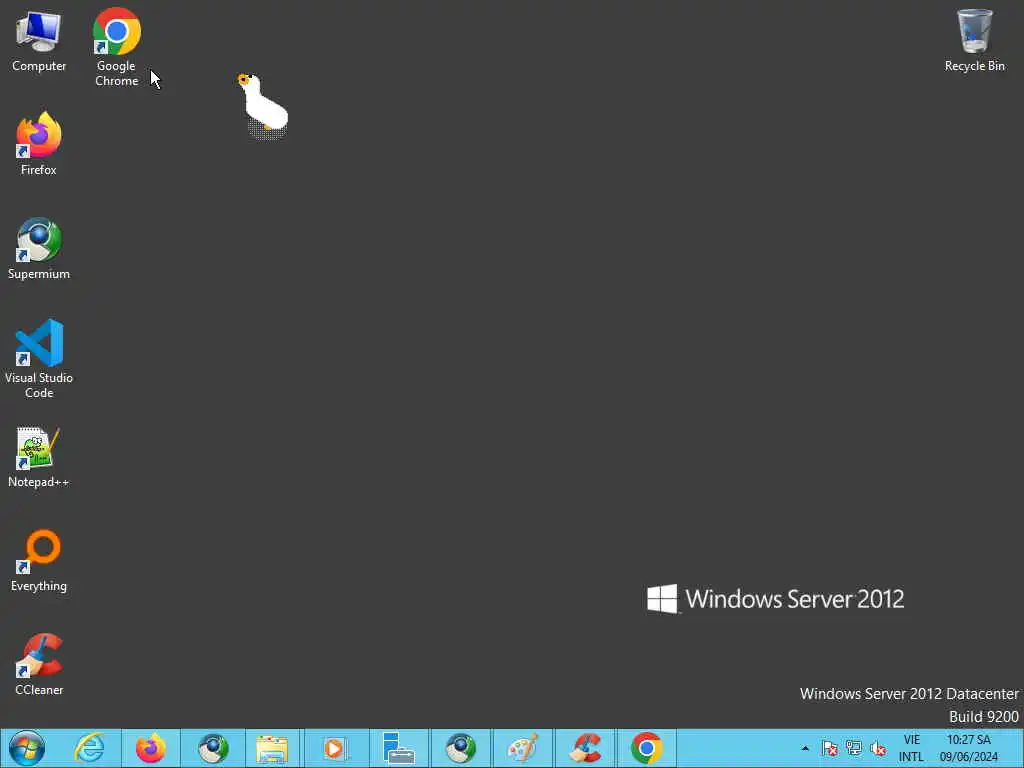
Task: Open the Action Center flag icon
Action: click(829, 748)
